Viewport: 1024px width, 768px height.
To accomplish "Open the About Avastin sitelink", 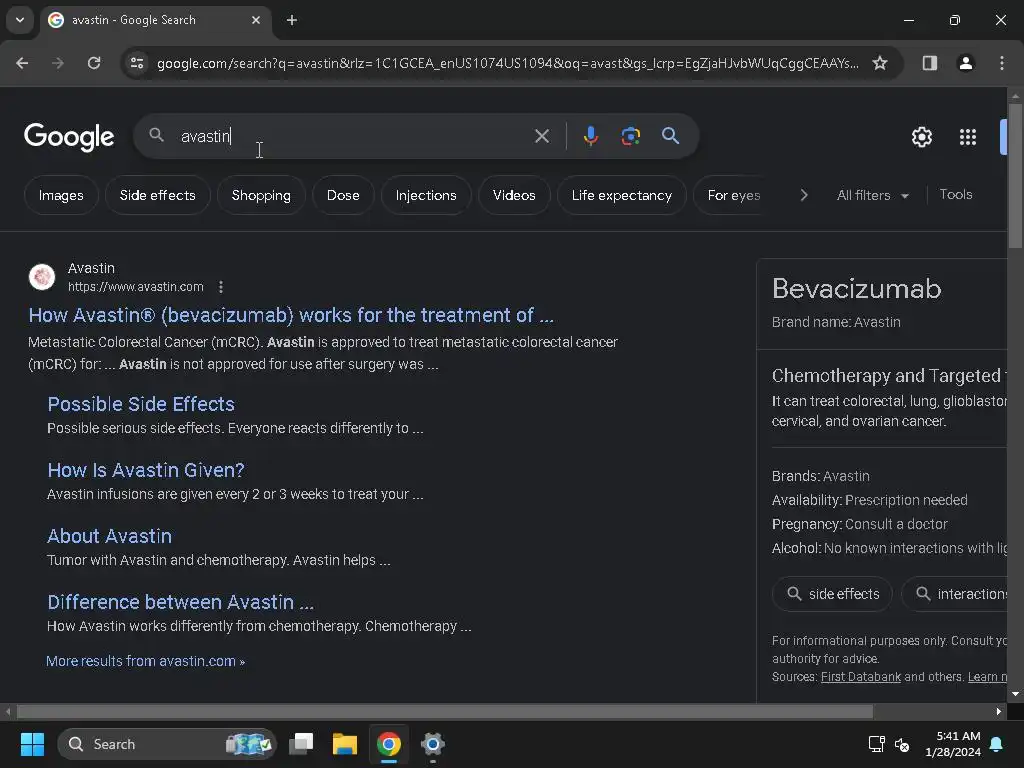I will pyautogui.click(x=110, y=536).
